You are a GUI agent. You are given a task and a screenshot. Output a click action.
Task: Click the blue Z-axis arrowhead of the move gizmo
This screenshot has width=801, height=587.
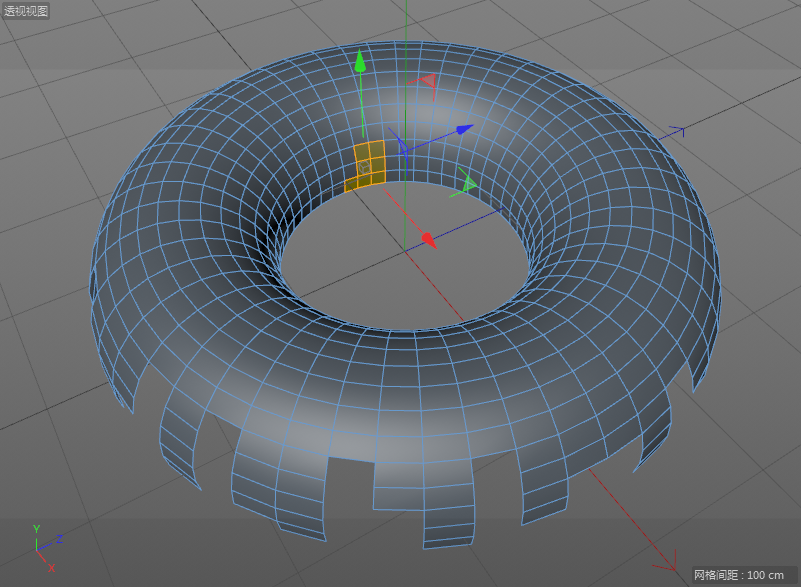point(464,129)
